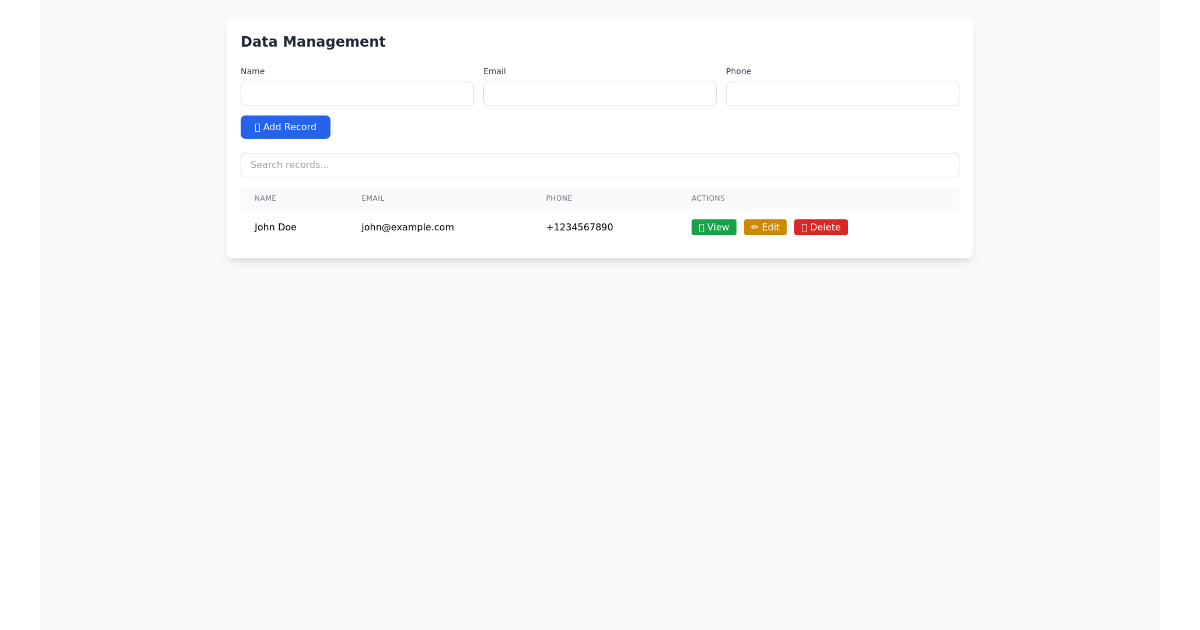The height and width of the screenshot is (630, 1200).
Task: Click the Name input field
Action: click(x=357, y=93)
